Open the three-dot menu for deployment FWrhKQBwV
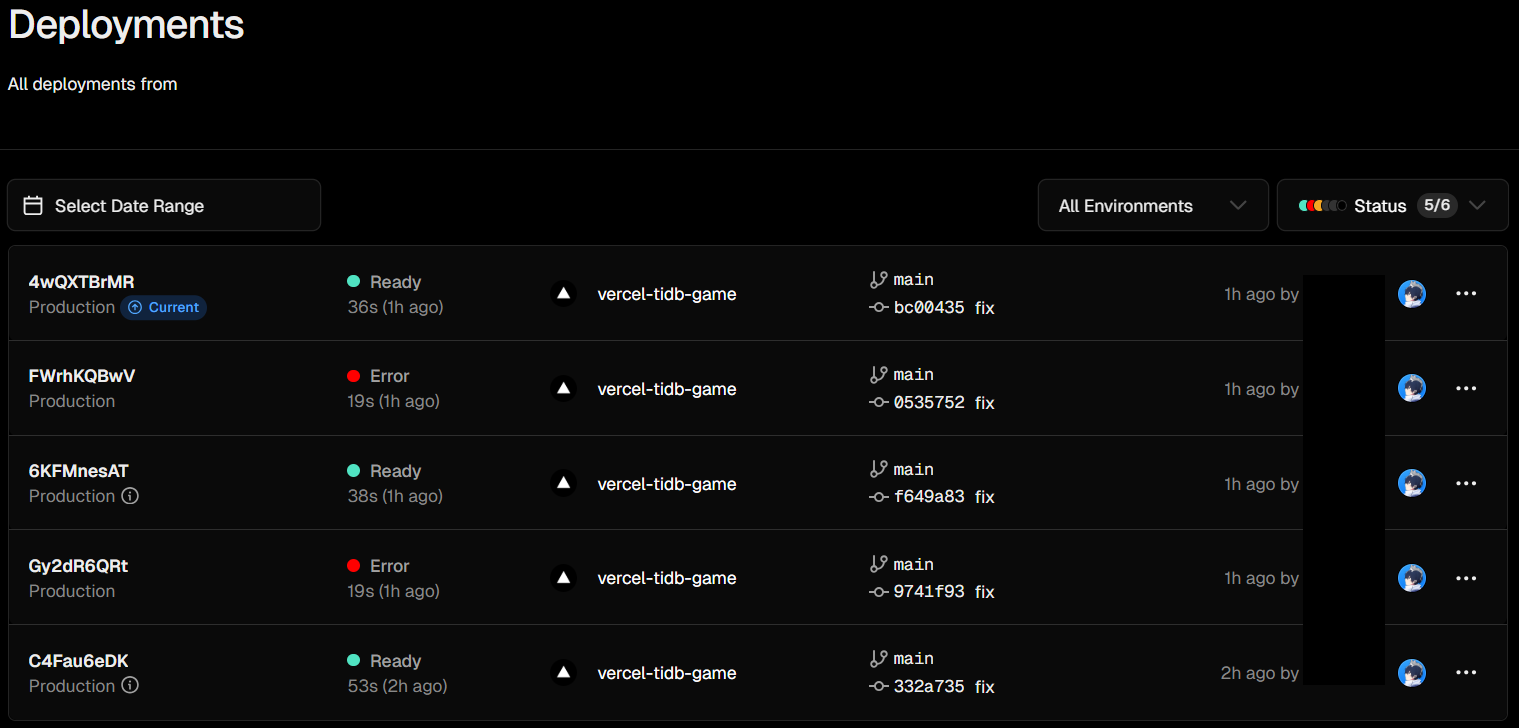Image resolution: width=1519 pixels, height=728 pixels. [x=1466, y=388]
